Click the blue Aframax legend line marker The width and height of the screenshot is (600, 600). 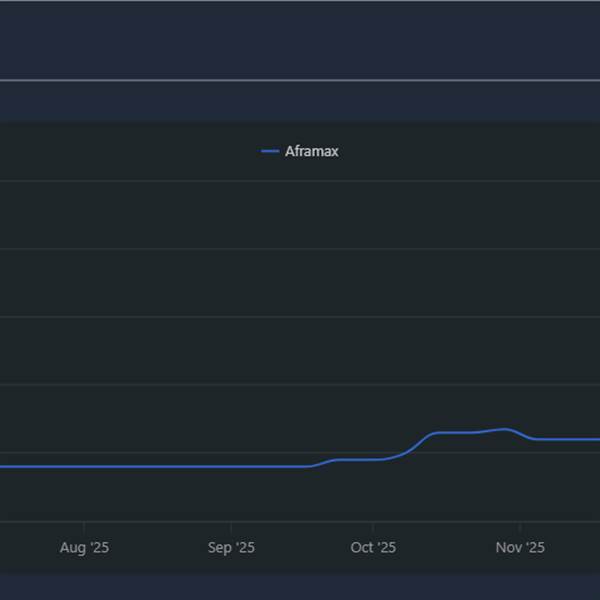270,152
